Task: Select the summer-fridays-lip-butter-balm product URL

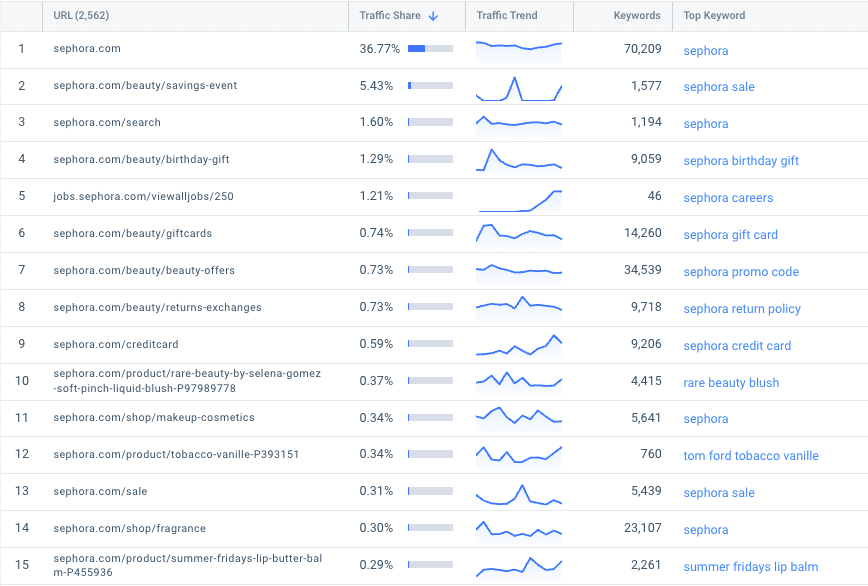Action: coord(188,565)
